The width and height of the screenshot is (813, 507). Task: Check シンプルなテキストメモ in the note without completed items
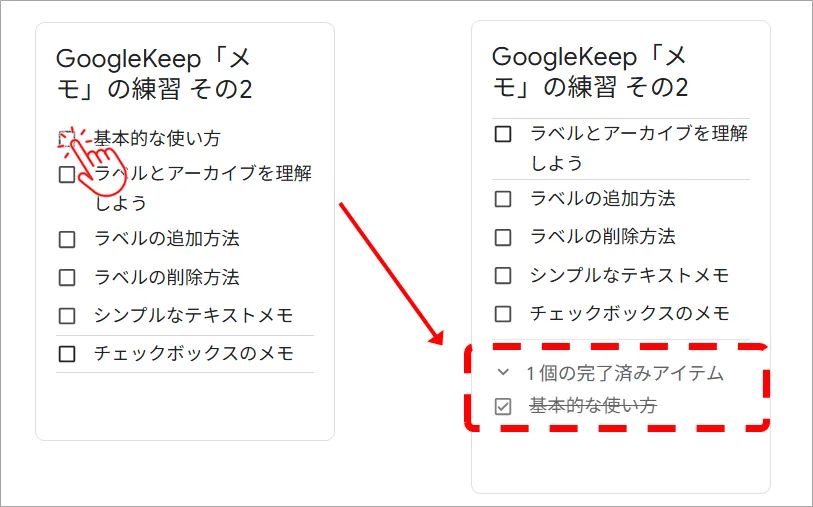tap(67, 316)
